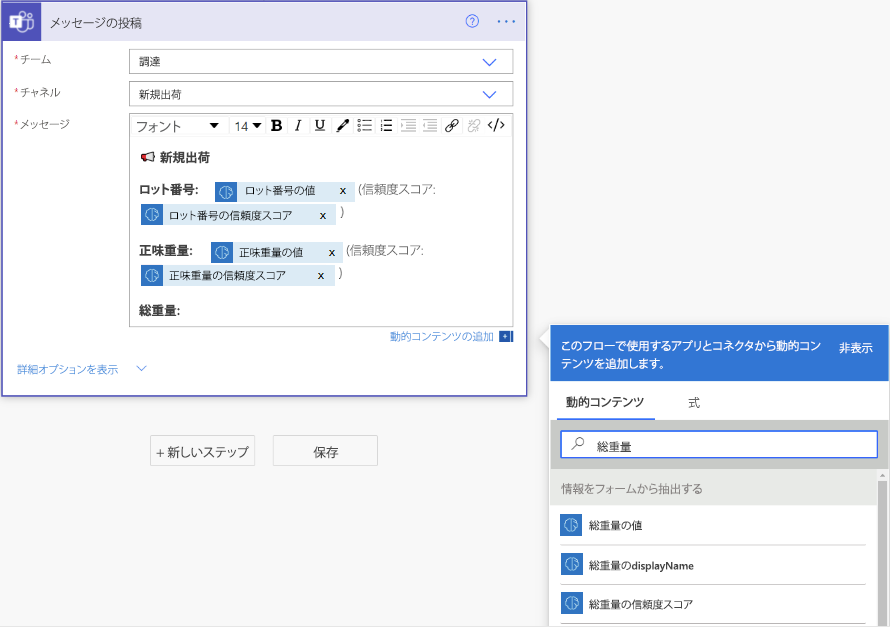Click the 情報をフォームから抽出する group header
Screen dimensions: 890x627
(x=713, y=489)
